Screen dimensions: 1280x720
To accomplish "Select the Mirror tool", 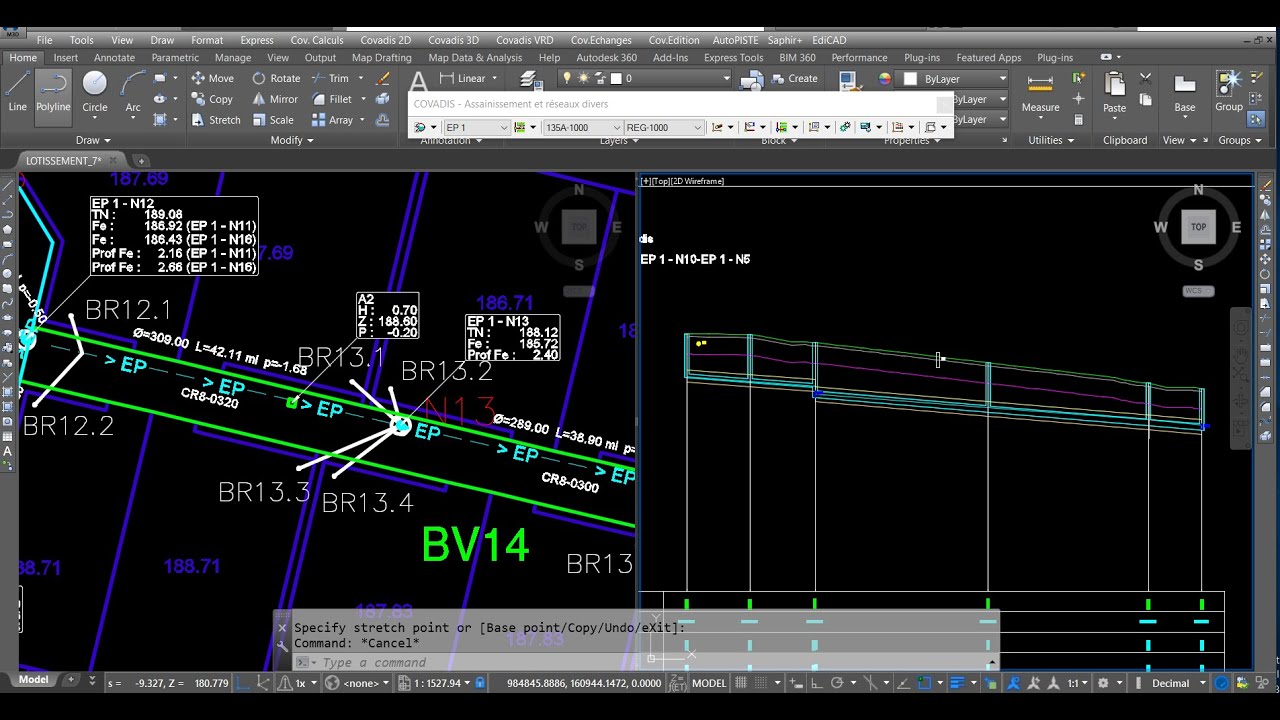I will coord(275,99).
